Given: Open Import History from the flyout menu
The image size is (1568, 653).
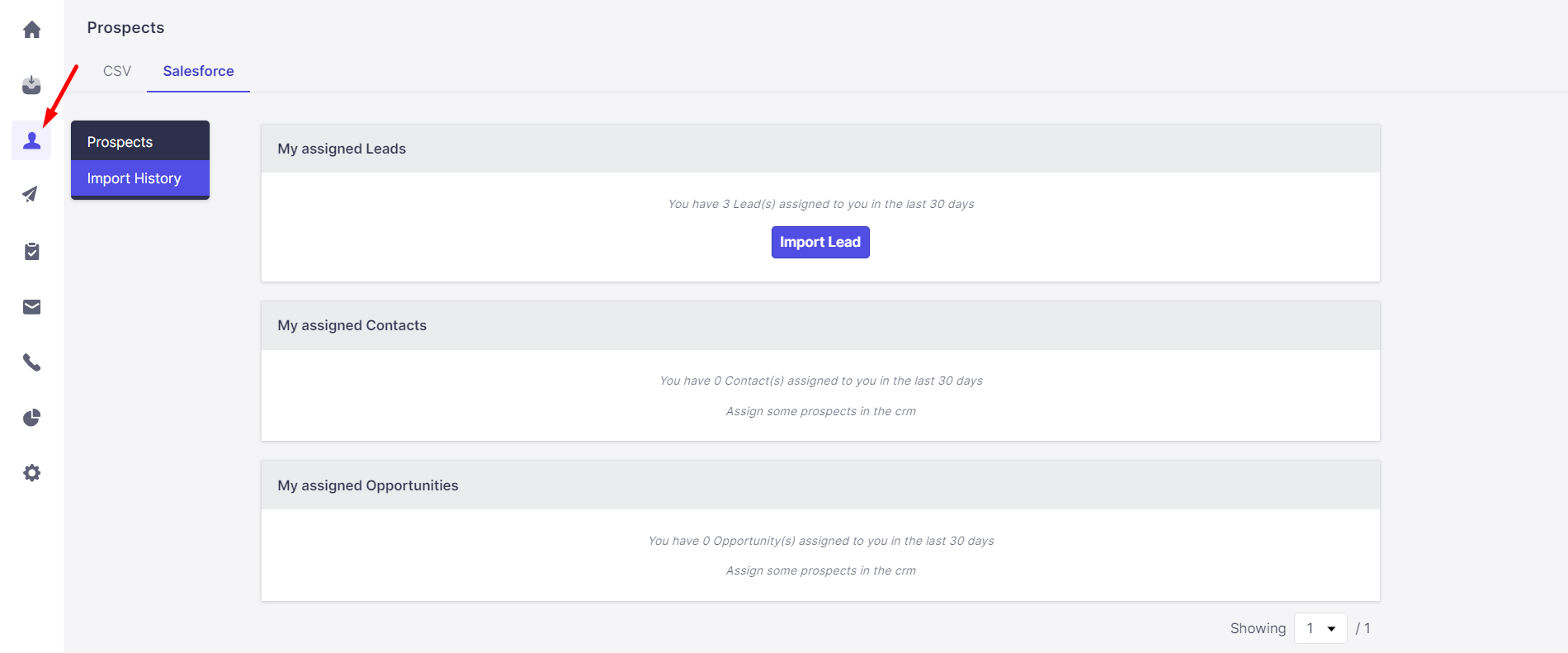Looking at the screenshot, I should [134, 178].
